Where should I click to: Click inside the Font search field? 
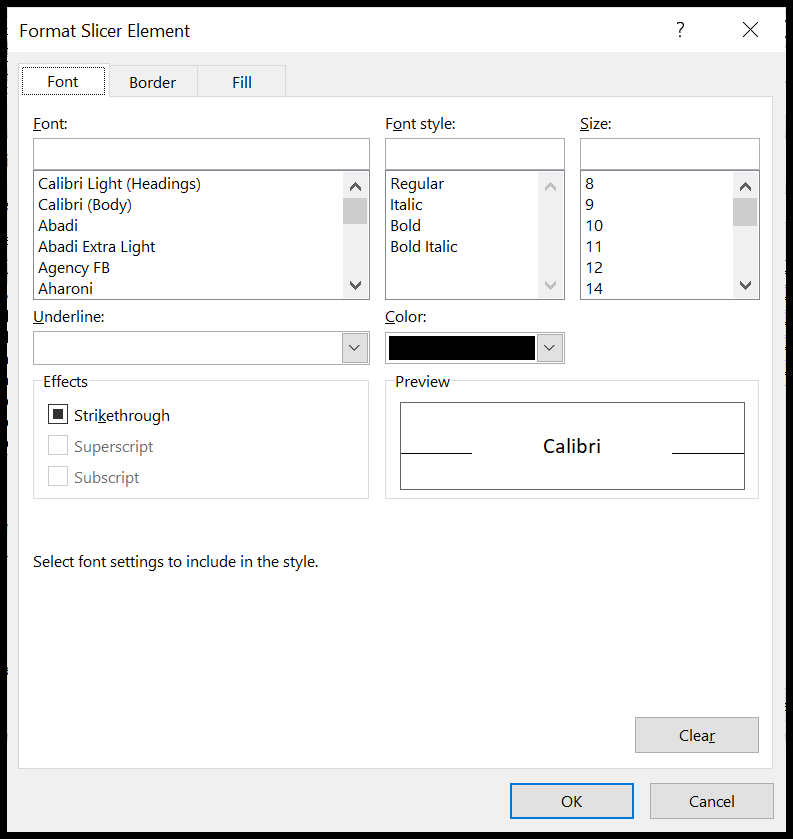click(x=200, y=152)
